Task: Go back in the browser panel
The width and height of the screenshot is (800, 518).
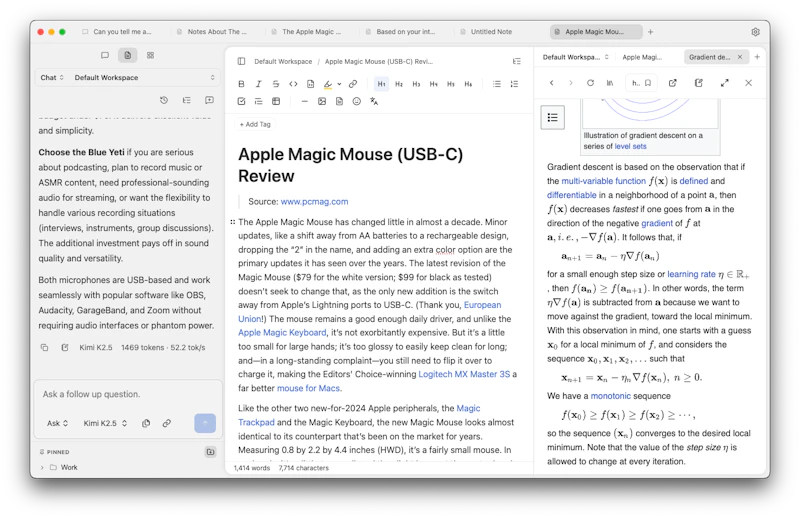Action: (x=552, y=83)
